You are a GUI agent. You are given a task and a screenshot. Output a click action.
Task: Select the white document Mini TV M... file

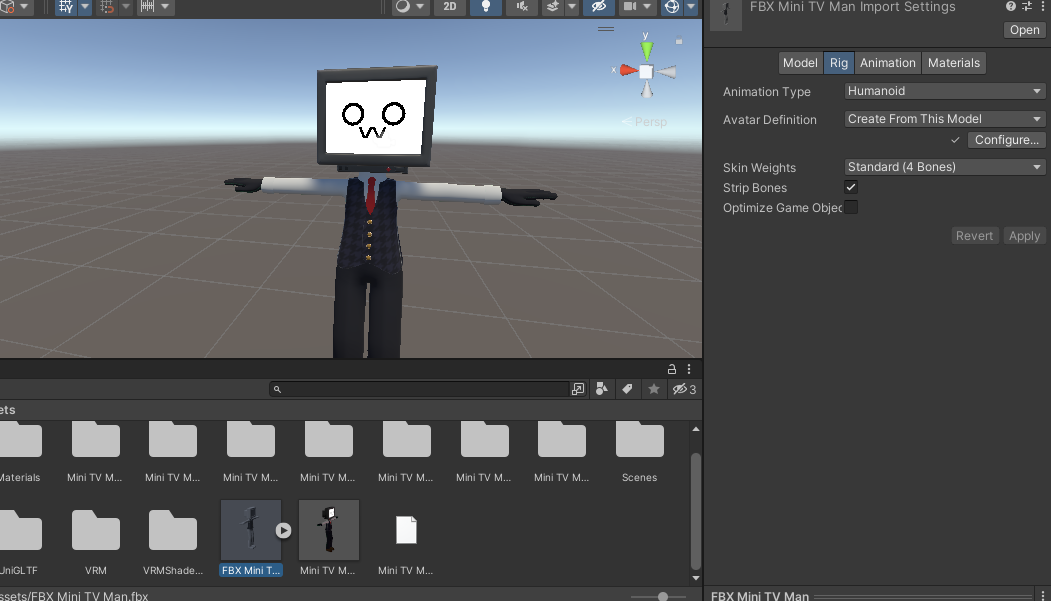406,538
